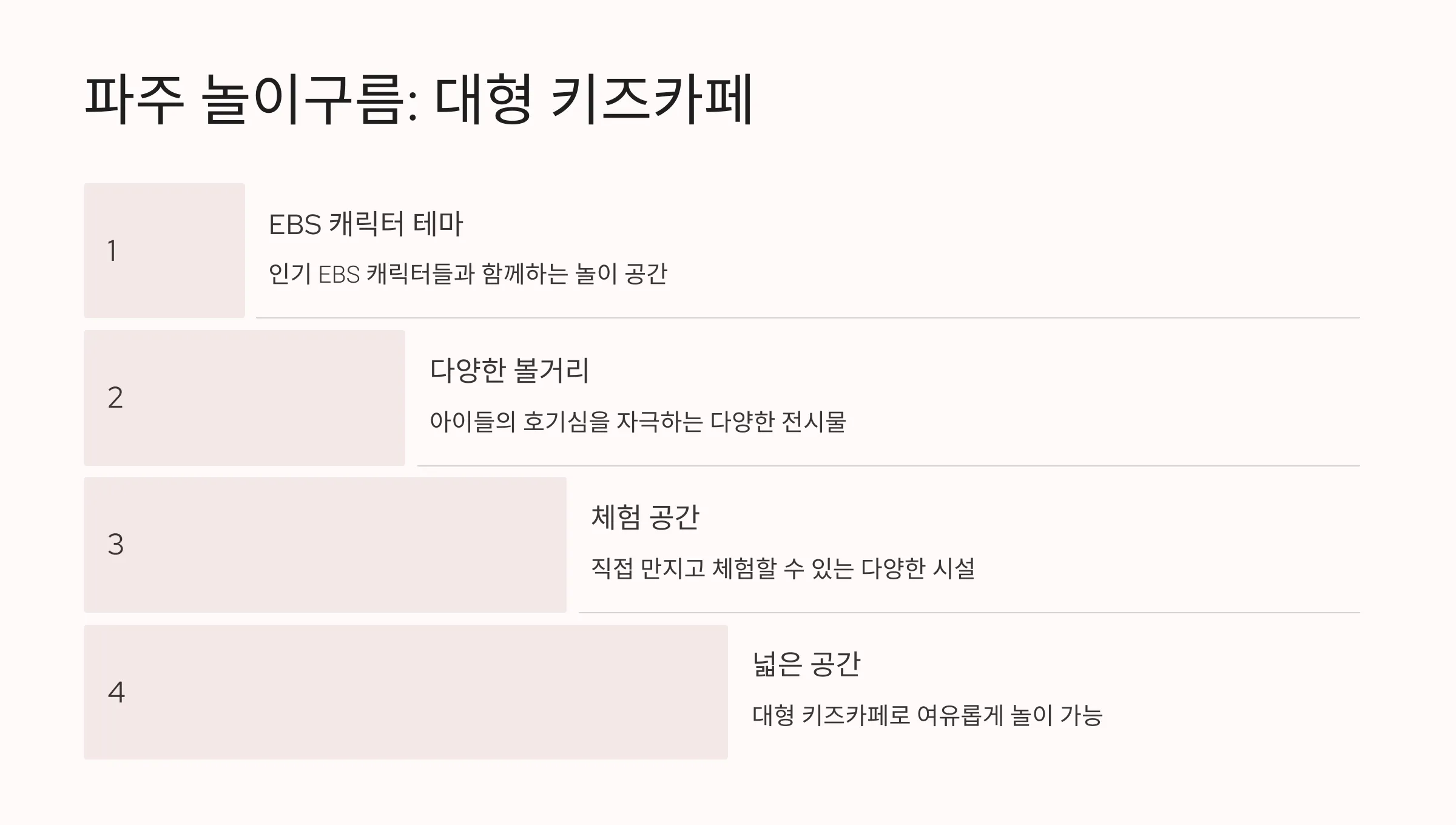Click the divider line under 체험 공간 row
Image resolution: width=1456 pixels, height=825 pixels.
click(x=969, y=613)
